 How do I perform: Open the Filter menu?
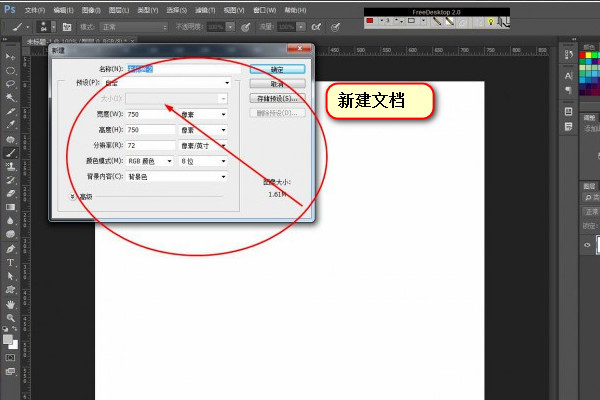point(205,10)
